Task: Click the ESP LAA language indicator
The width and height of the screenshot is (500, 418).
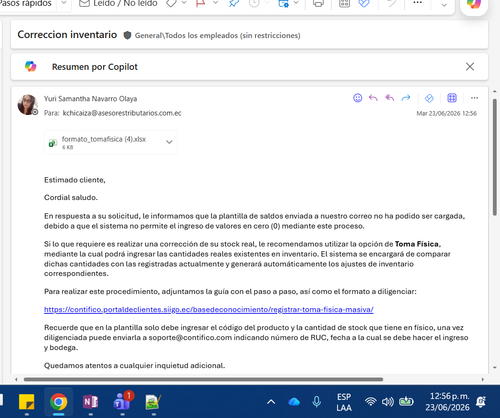Action: pyautogui.click(x=344, y=402)
